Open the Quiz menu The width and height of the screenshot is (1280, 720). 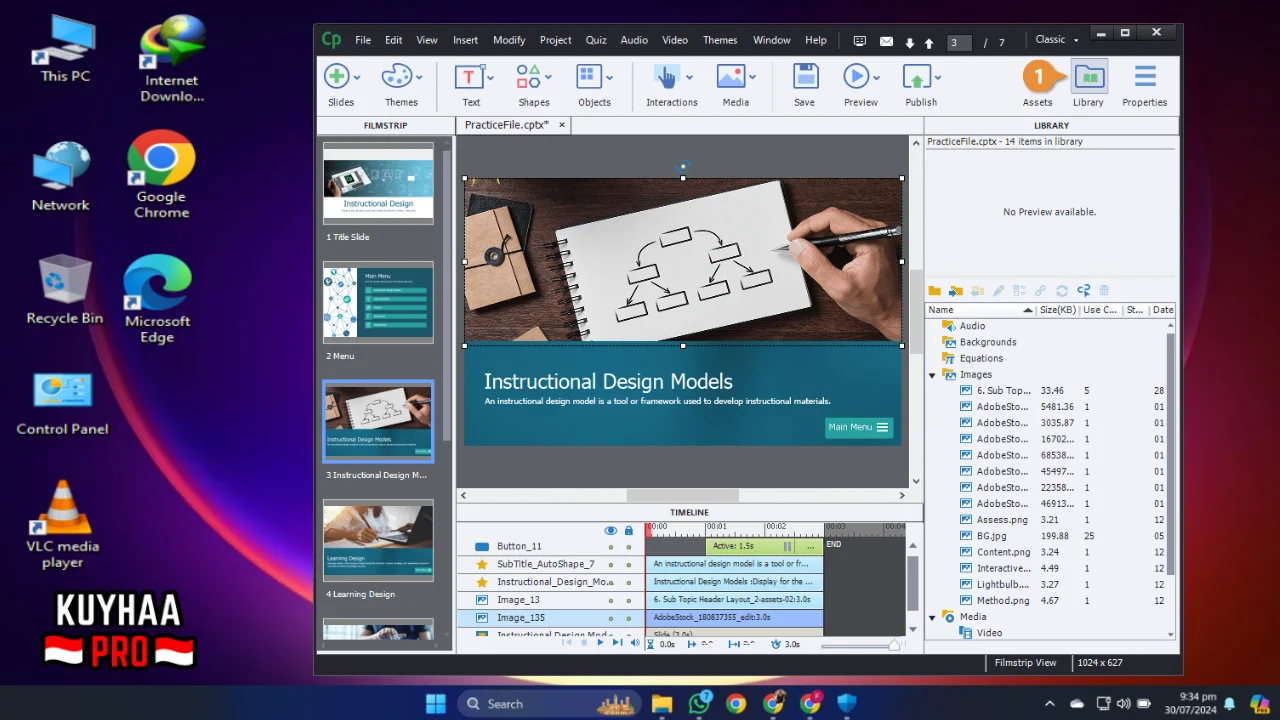(x=596, y=40)
